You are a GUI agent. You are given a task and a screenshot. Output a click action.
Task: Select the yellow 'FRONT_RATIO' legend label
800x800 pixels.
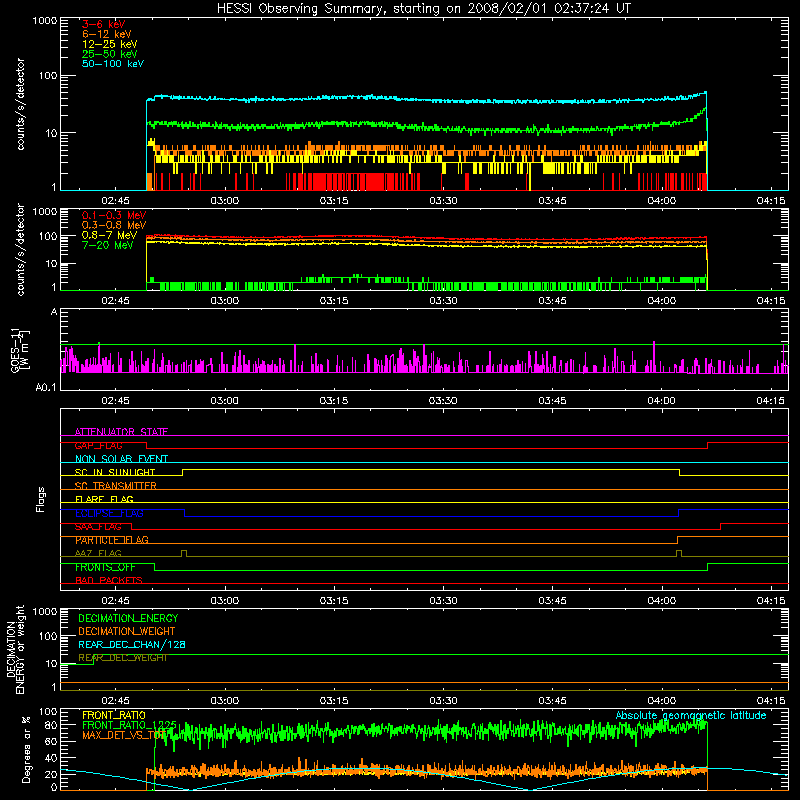click(114, 715)
